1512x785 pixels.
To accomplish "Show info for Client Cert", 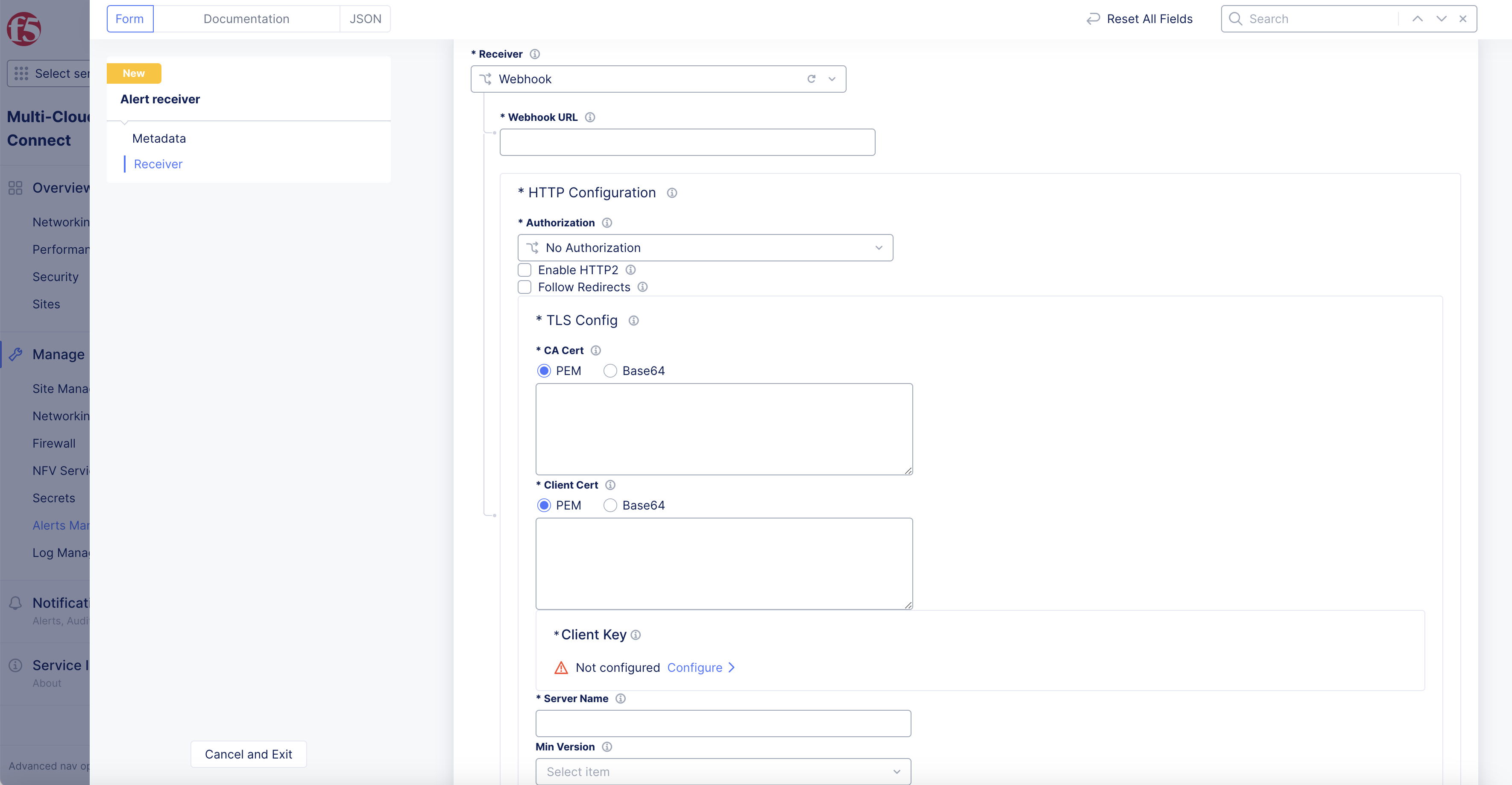I will (610, 485).
